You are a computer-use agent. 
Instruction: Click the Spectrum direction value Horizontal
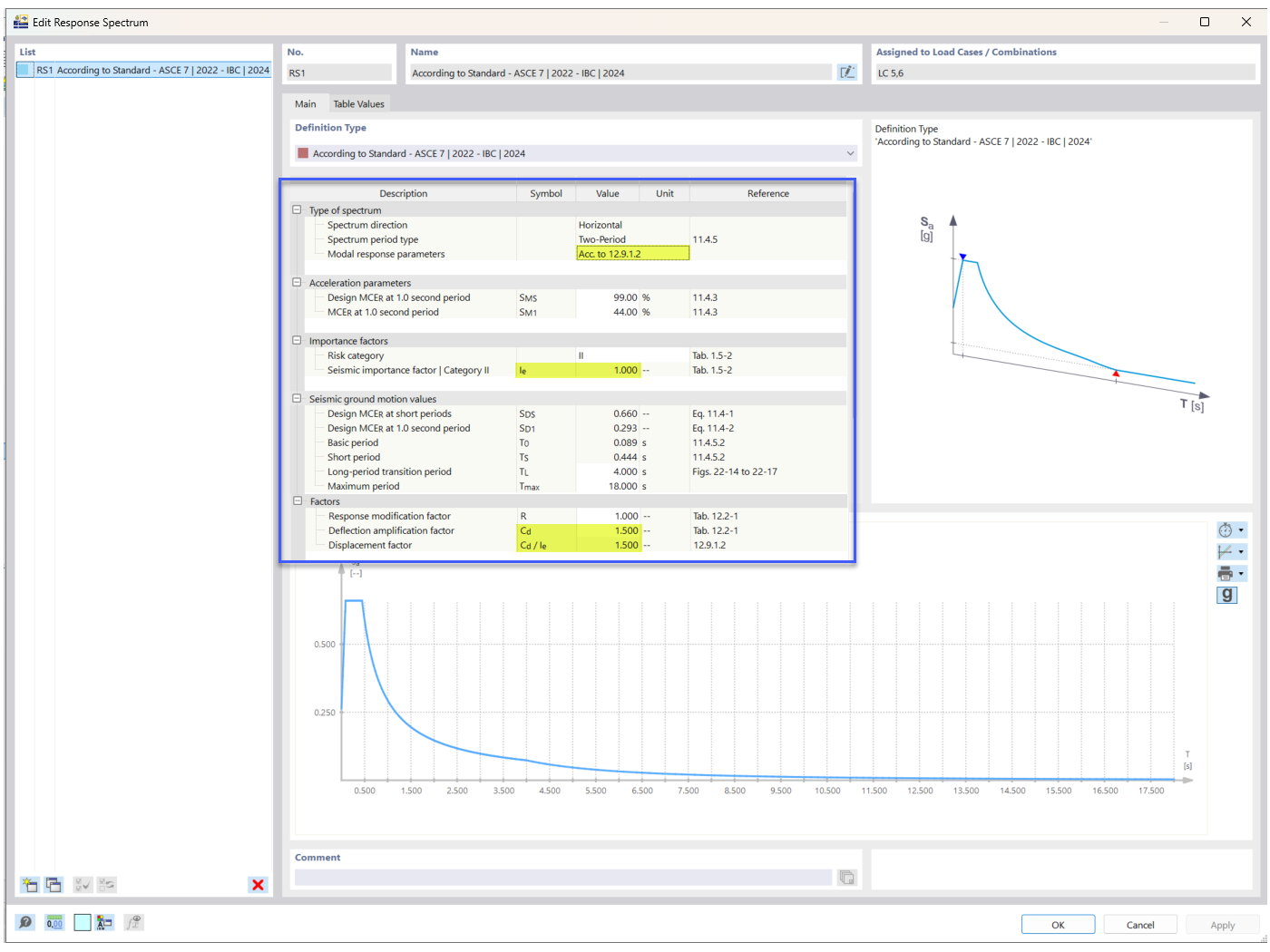tap(632, 225)
